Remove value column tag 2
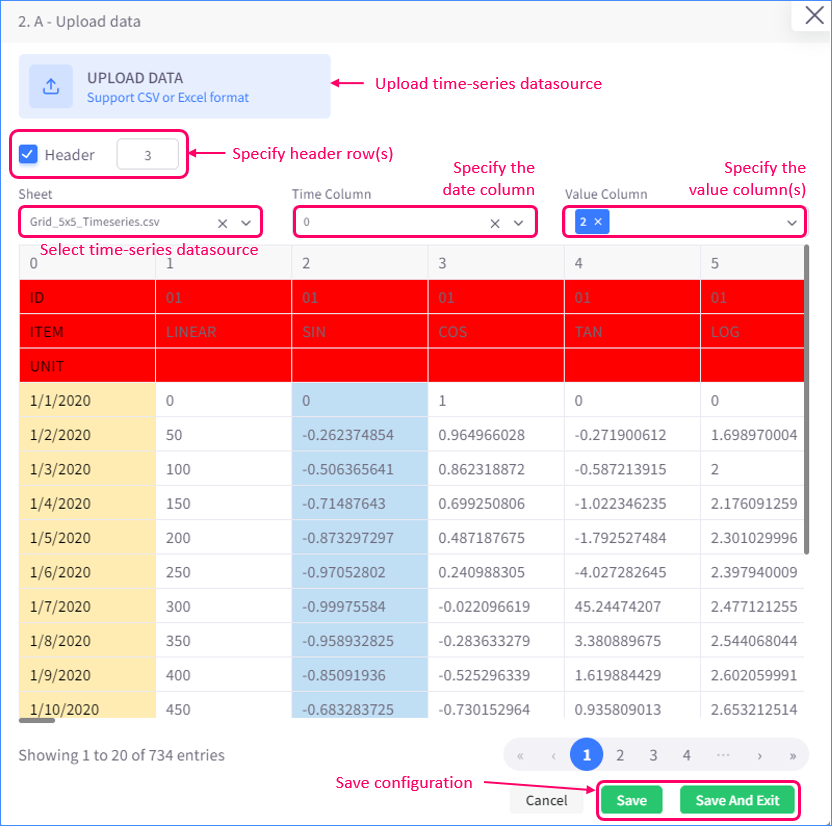The width and height of the screenshot is (832, 826). (x=598, y=222)
